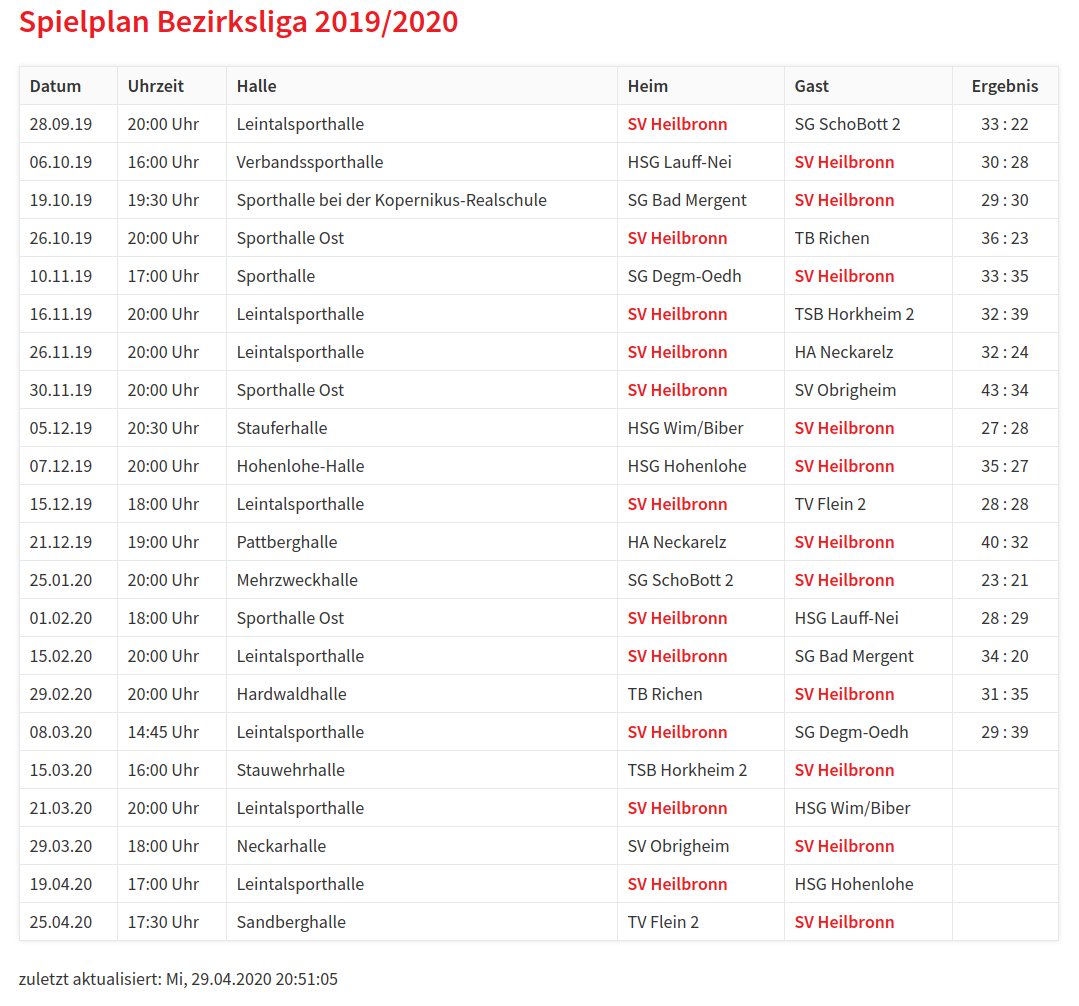Click the 17:30 Uhr time cell
Image resolution: width=1079 pixels, height=1006 pixels.
[163, 922]
